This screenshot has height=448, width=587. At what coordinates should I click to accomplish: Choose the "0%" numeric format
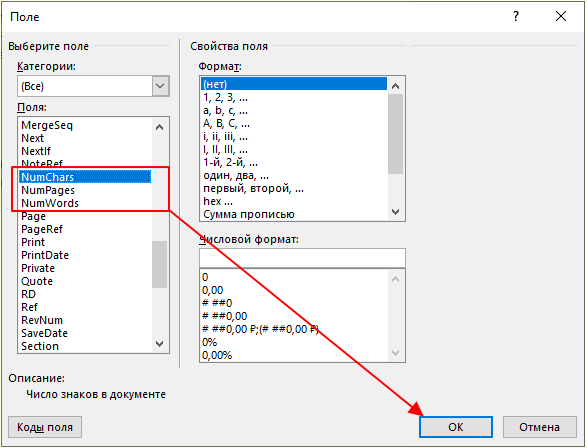[210, 342]
